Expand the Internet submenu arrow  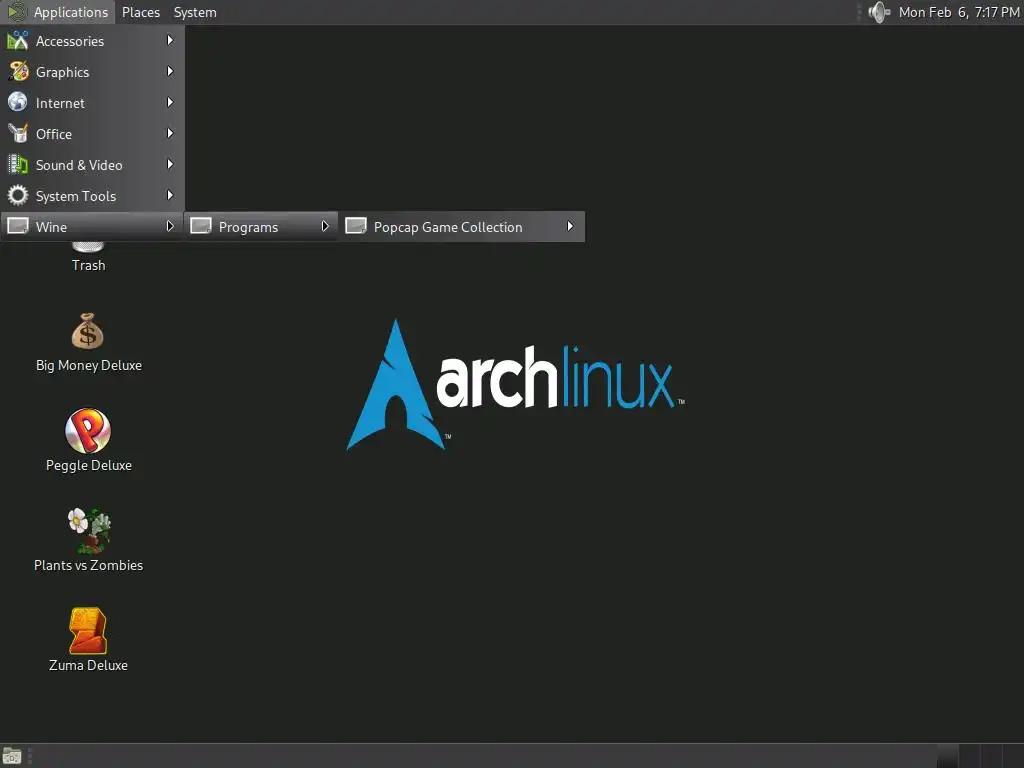point(170,103)
